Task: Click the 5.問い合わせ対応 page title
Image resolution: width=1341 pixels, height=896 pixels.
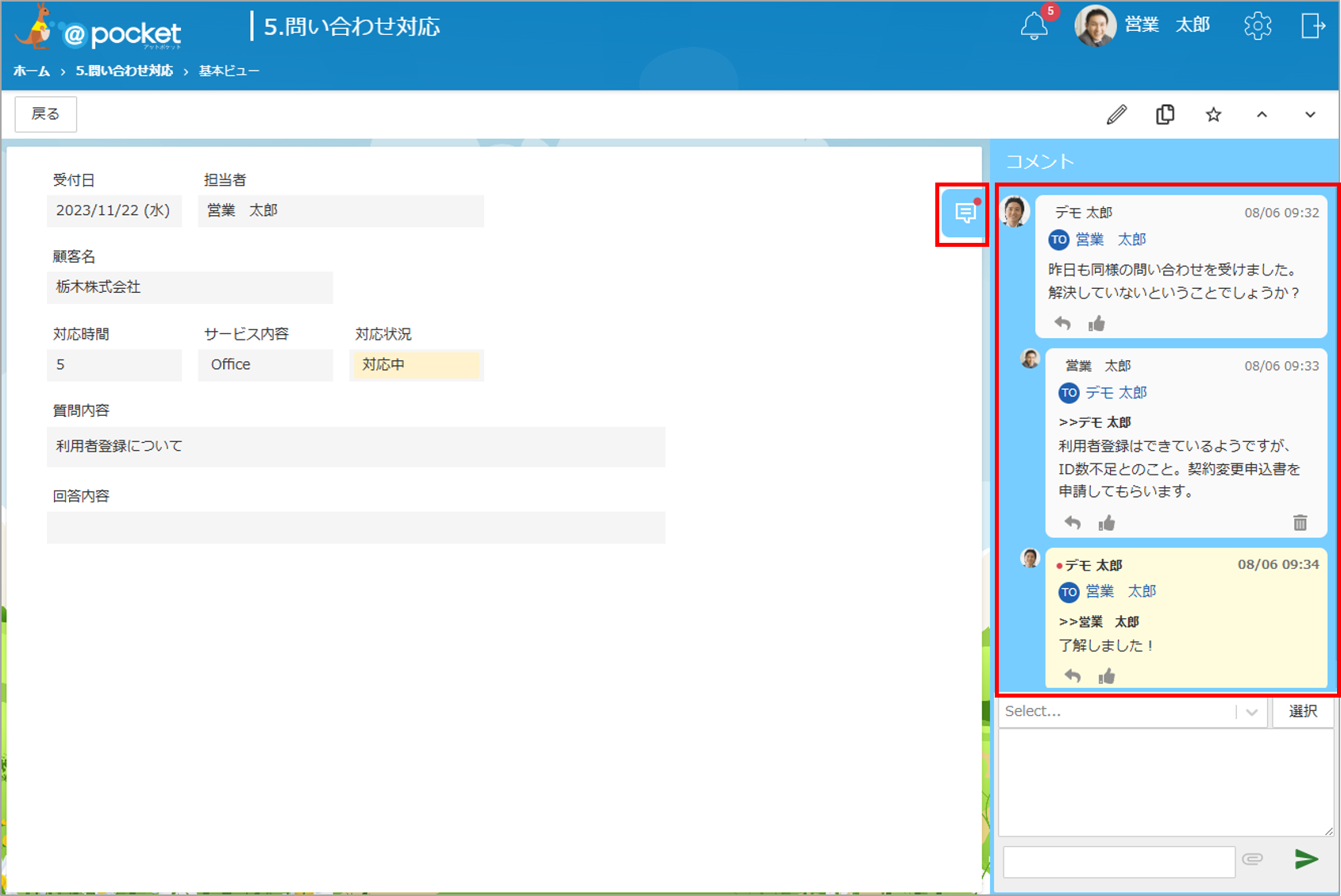Action: (x=352, y=27)
